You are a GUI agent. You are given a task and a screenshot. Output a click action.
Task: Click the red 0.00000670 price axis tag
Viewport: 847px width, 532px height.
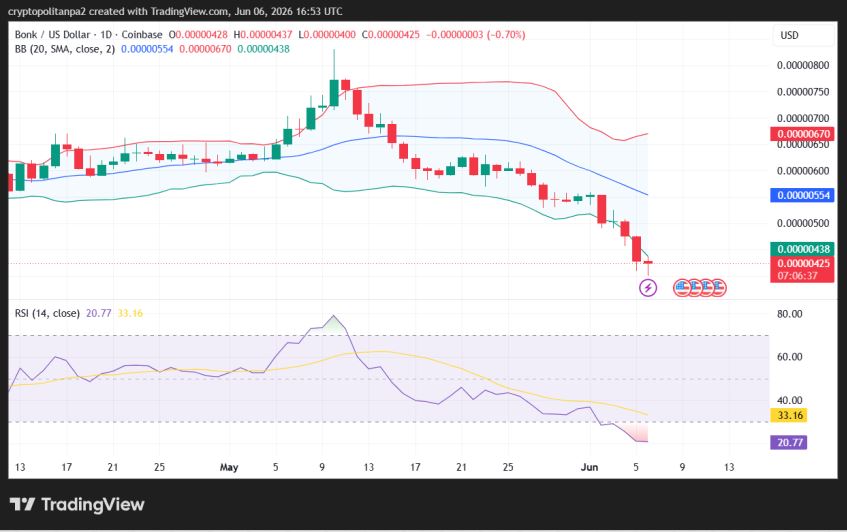click(803, 134)
